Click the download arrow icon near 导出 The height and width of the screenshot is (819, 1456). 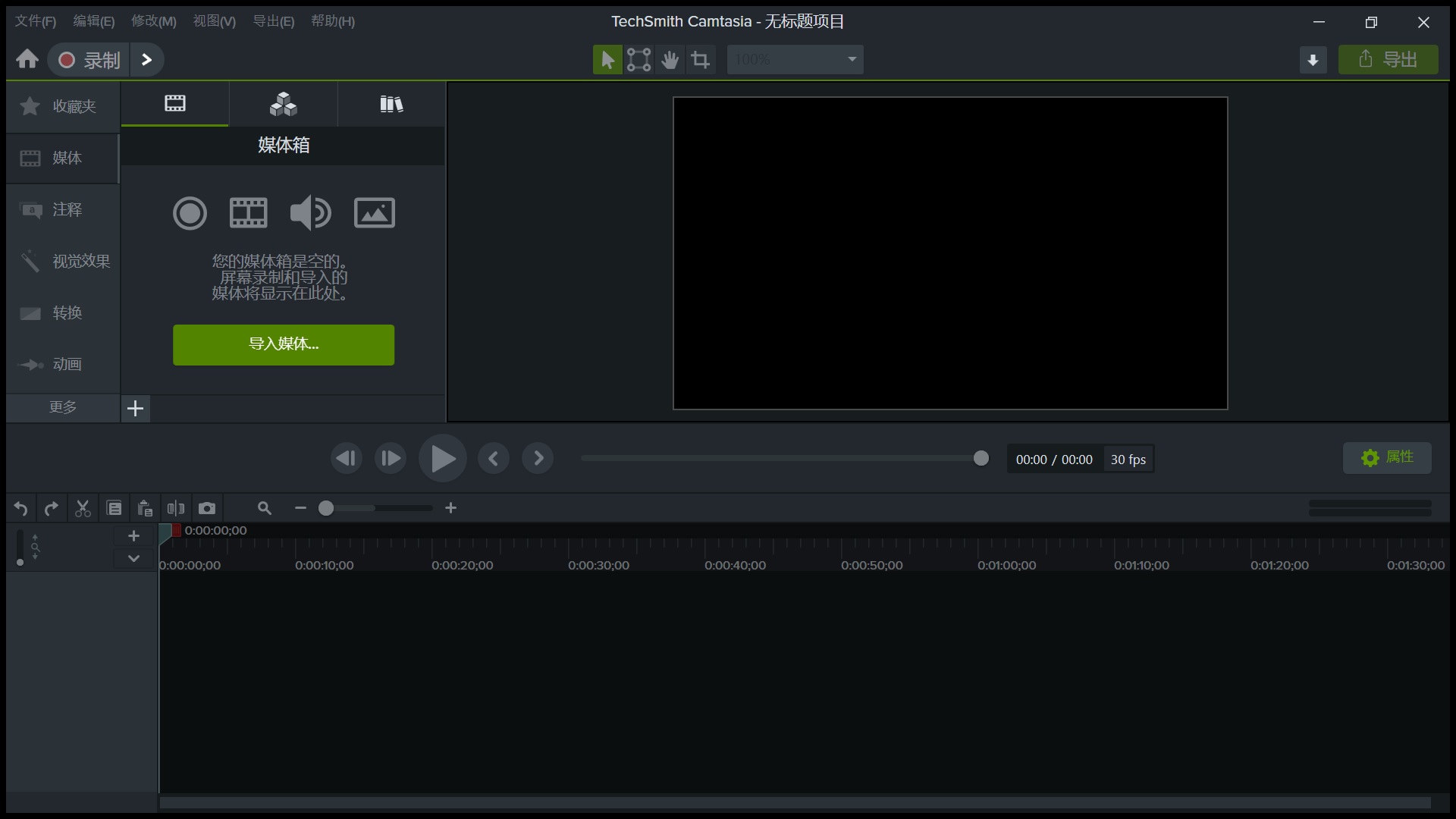point(1313,60)
